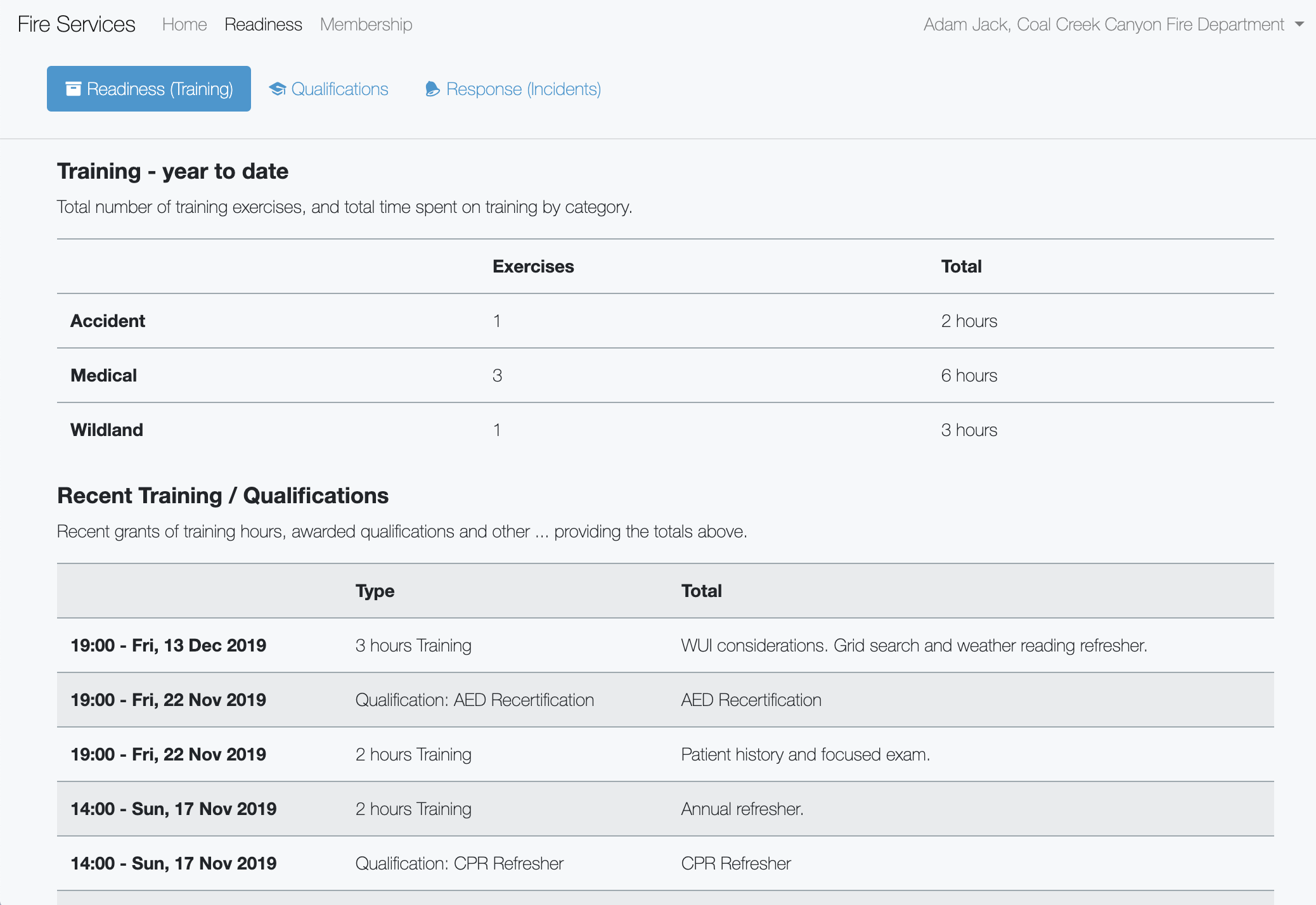Screen dimensions: 1316x905
Task: Select Readiness in the top navigation
Action: (264, 25)
